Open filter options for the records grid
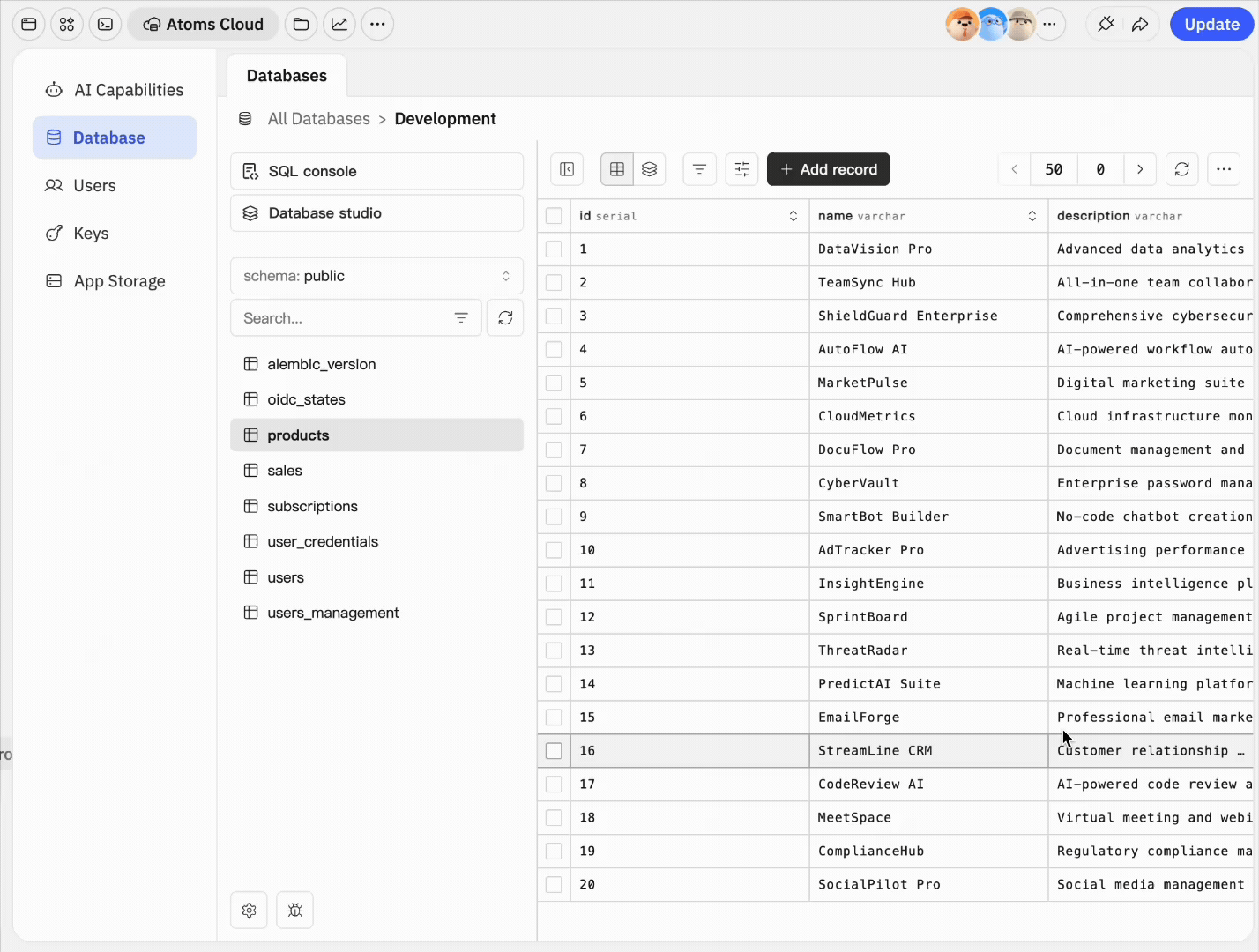Screen dimensions: 1259x952 [699, 168]
